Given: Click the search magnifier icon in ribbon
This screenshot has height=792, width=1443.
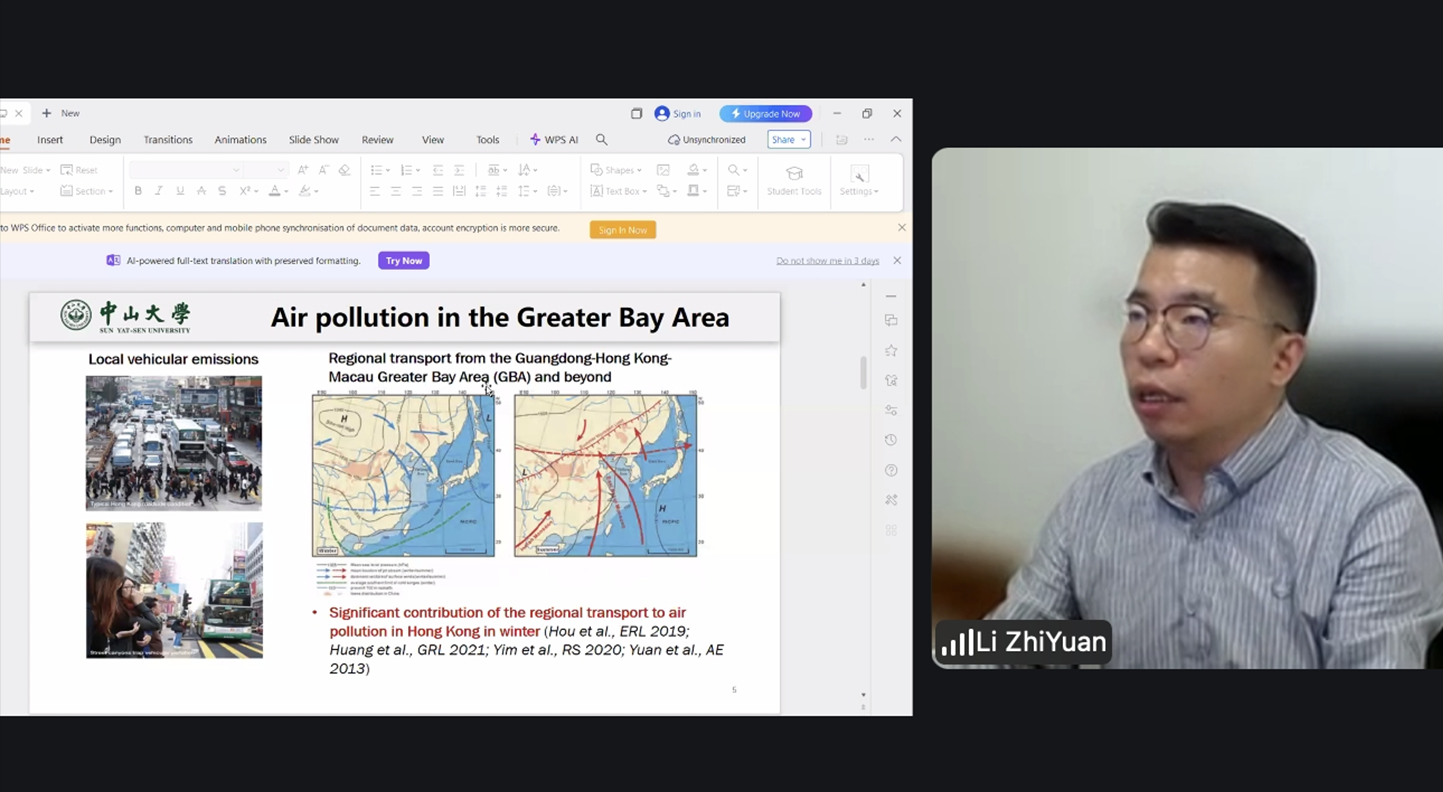Looking at the screenshot, I should coord(601,140).
